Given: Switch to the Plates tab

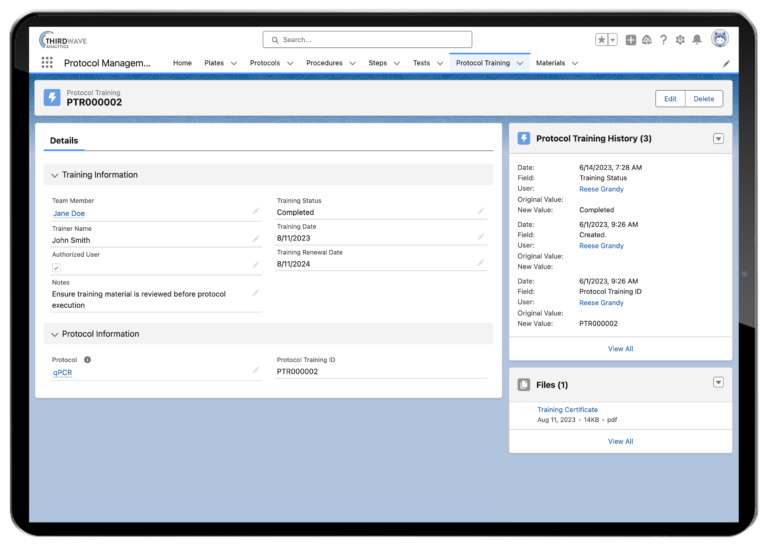Looking at the screenshot, I should pos(214,63).
